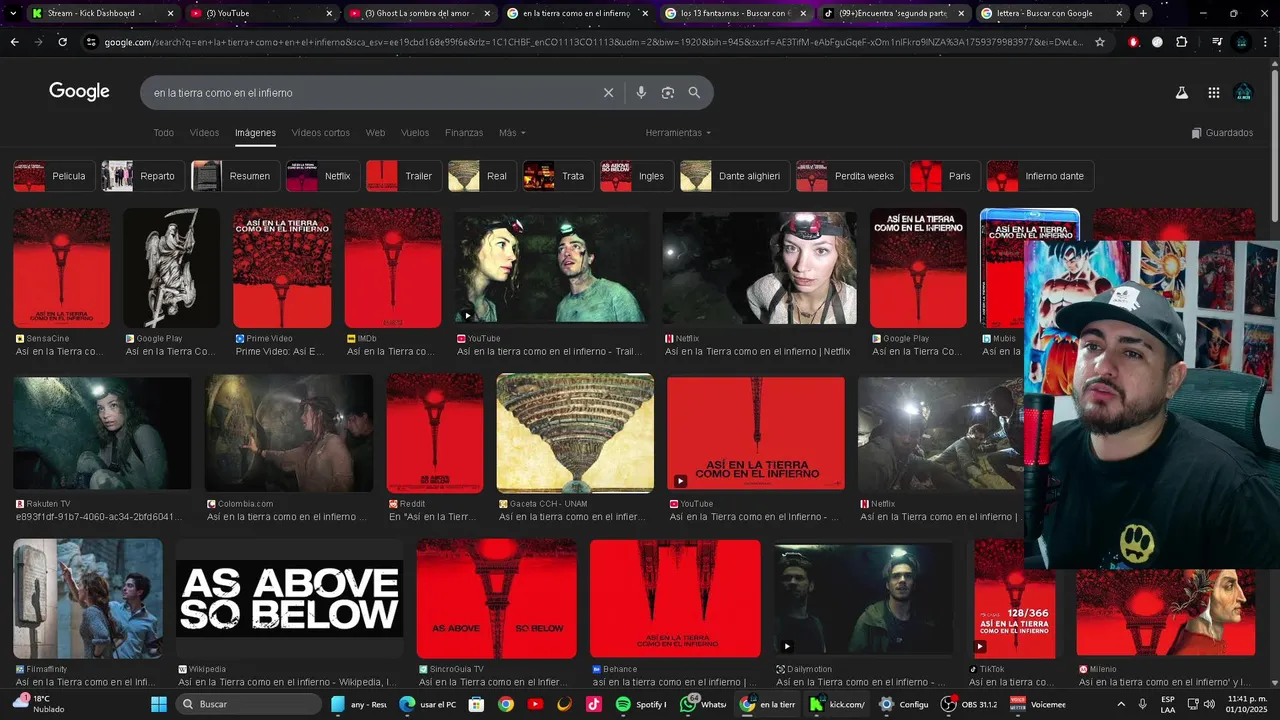Open Search Labs flask icon

(1181, 93)
